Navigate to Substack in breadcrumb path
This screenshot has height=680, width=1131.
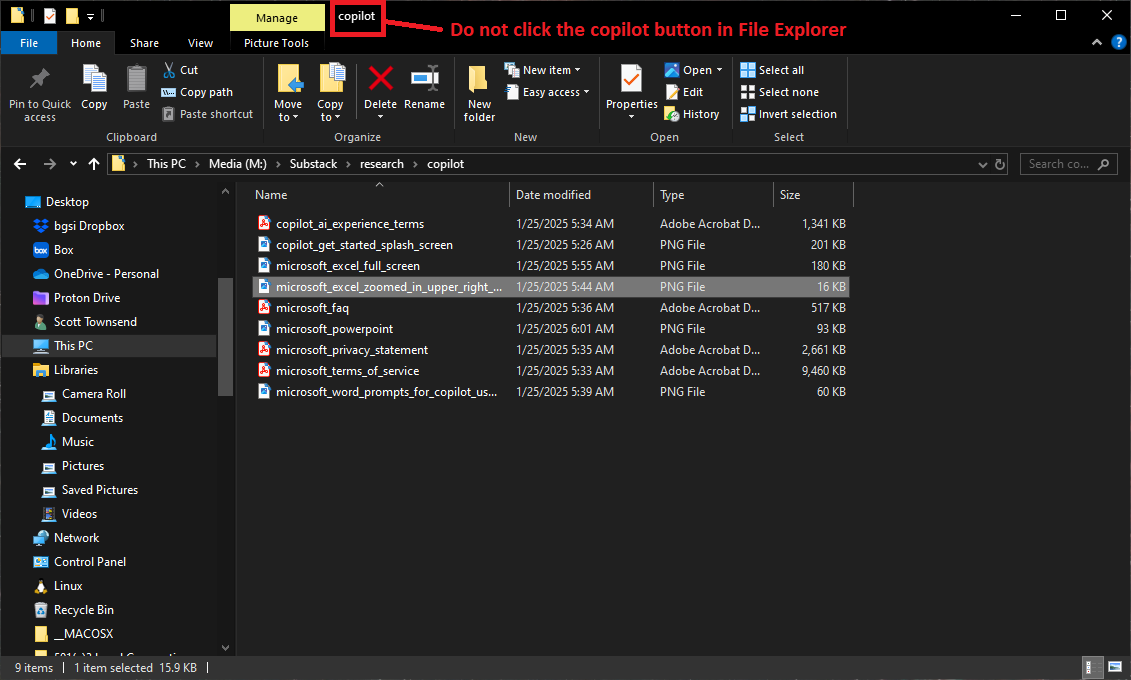(x=313, y=164)
